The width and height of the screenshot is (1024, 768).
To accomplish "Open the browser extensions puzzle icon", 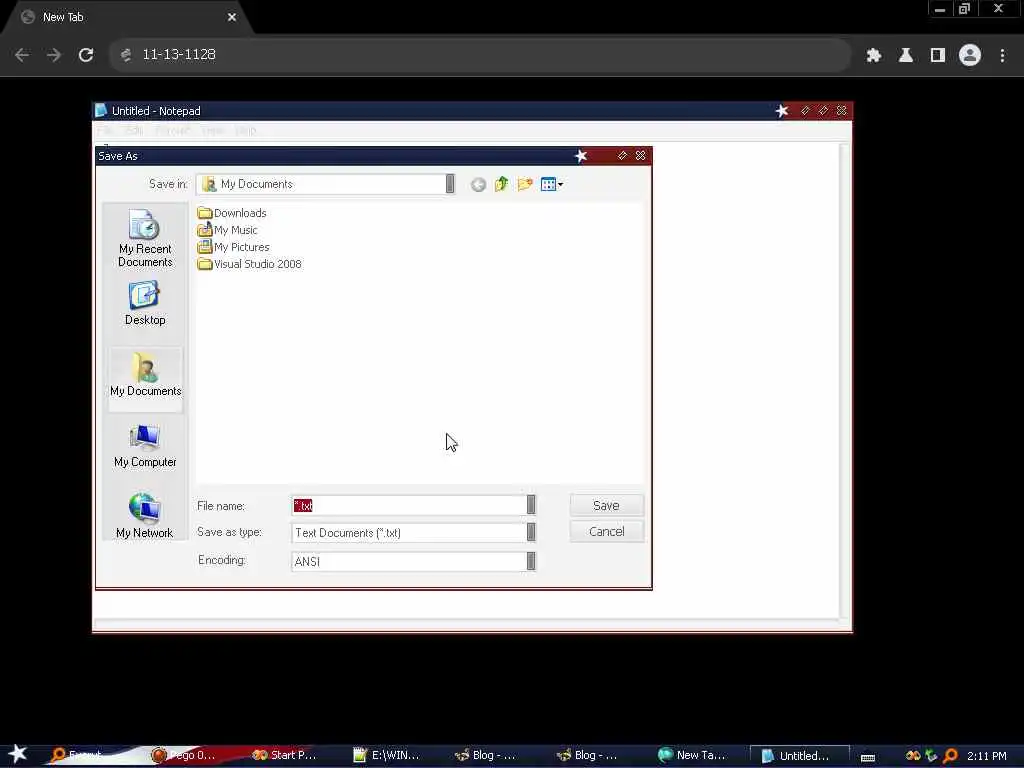I will click(x=874, y=56).
